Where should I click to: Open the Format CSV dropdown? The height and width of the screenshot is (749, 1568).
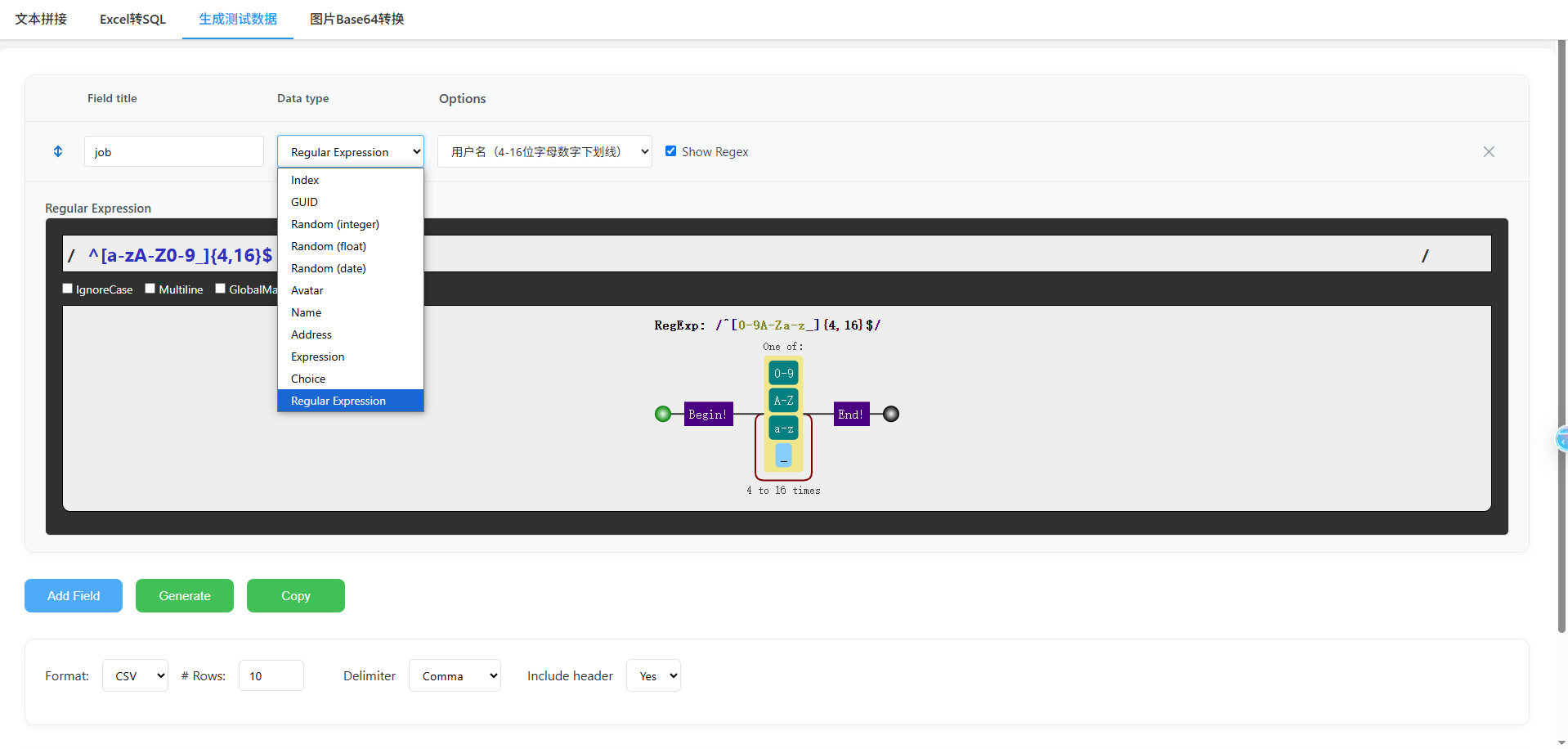point(135,675)
